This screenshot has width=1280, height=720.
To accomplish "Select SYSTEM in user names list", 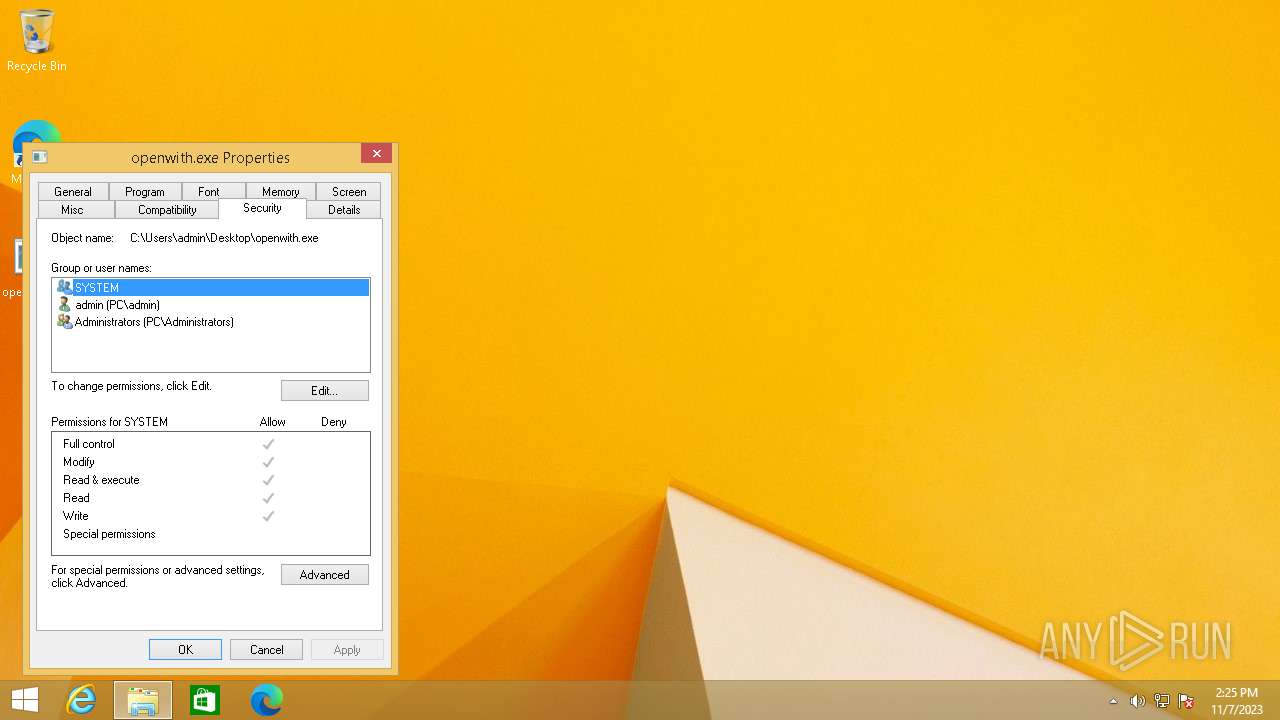I will (x=211, y=287).
